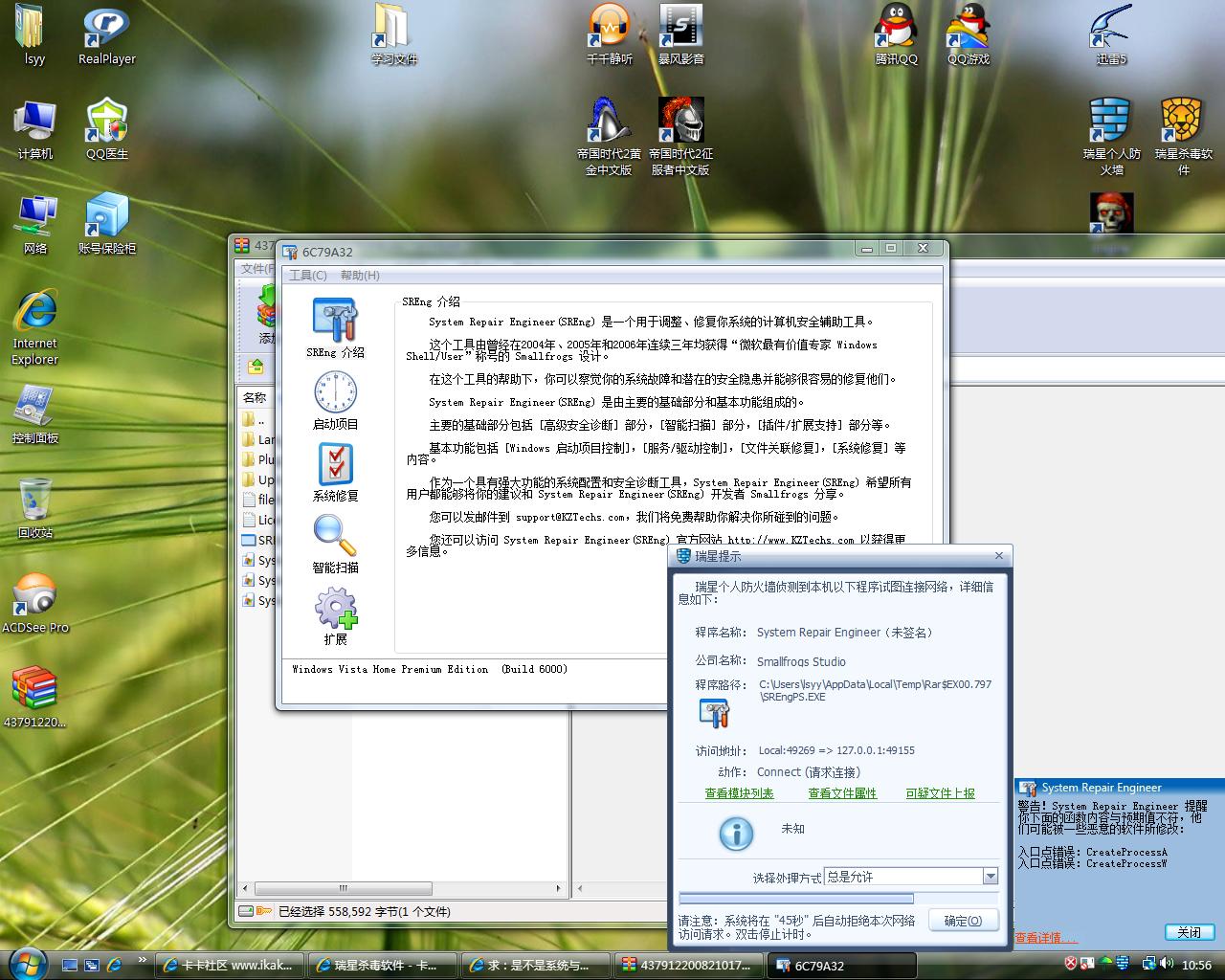
Task: Click Switch Between Windows in Quick Launch
Action: tap(92, 965)
